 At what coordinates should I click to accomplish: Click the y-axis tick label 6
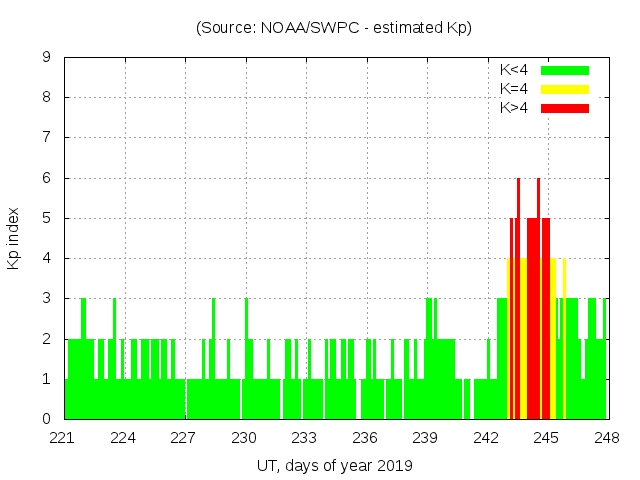(x=46, y=178)
